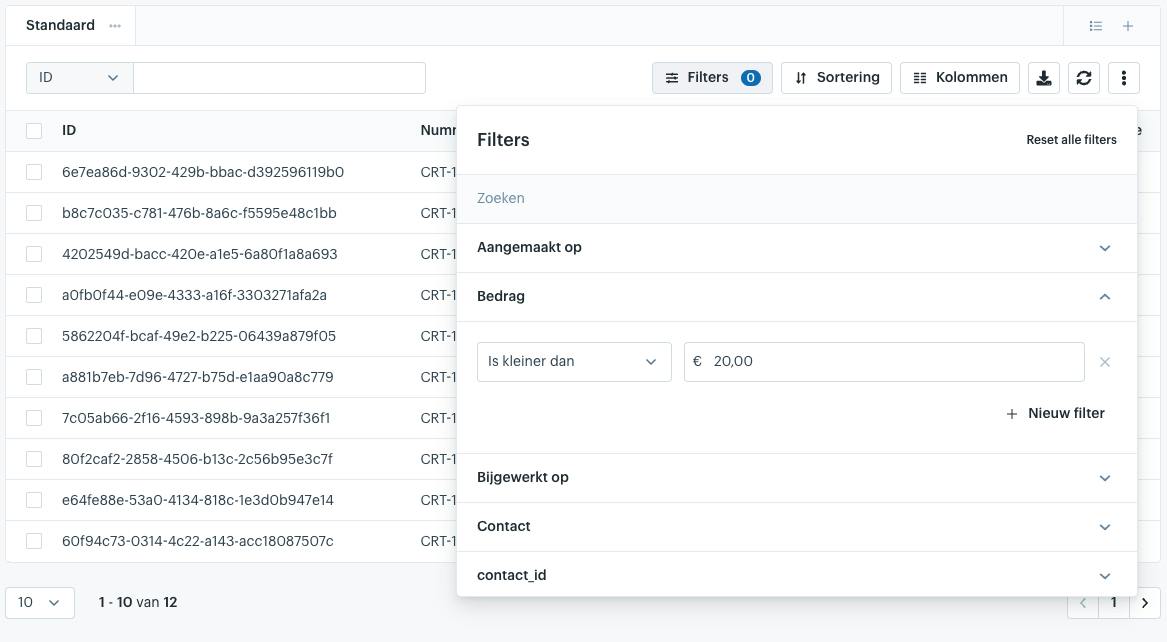Go to the previous page arrow
This screenshot has height=642, width=1167.
(1083, 603)
